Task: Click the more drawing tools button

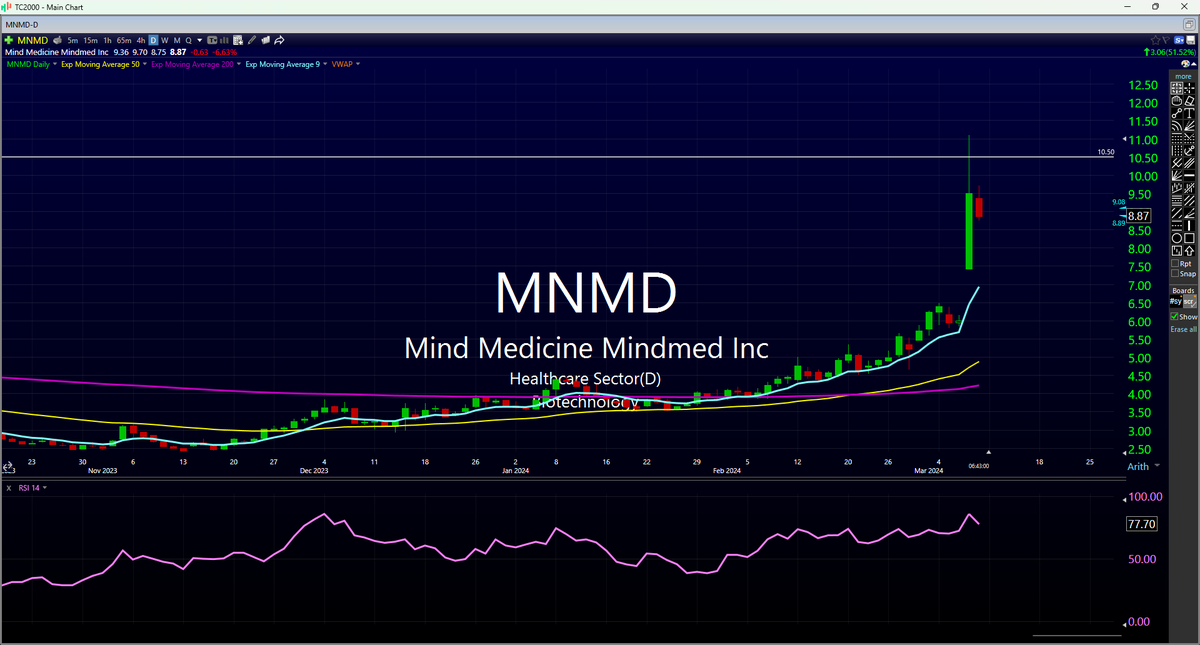Action: coord(1183,76)
